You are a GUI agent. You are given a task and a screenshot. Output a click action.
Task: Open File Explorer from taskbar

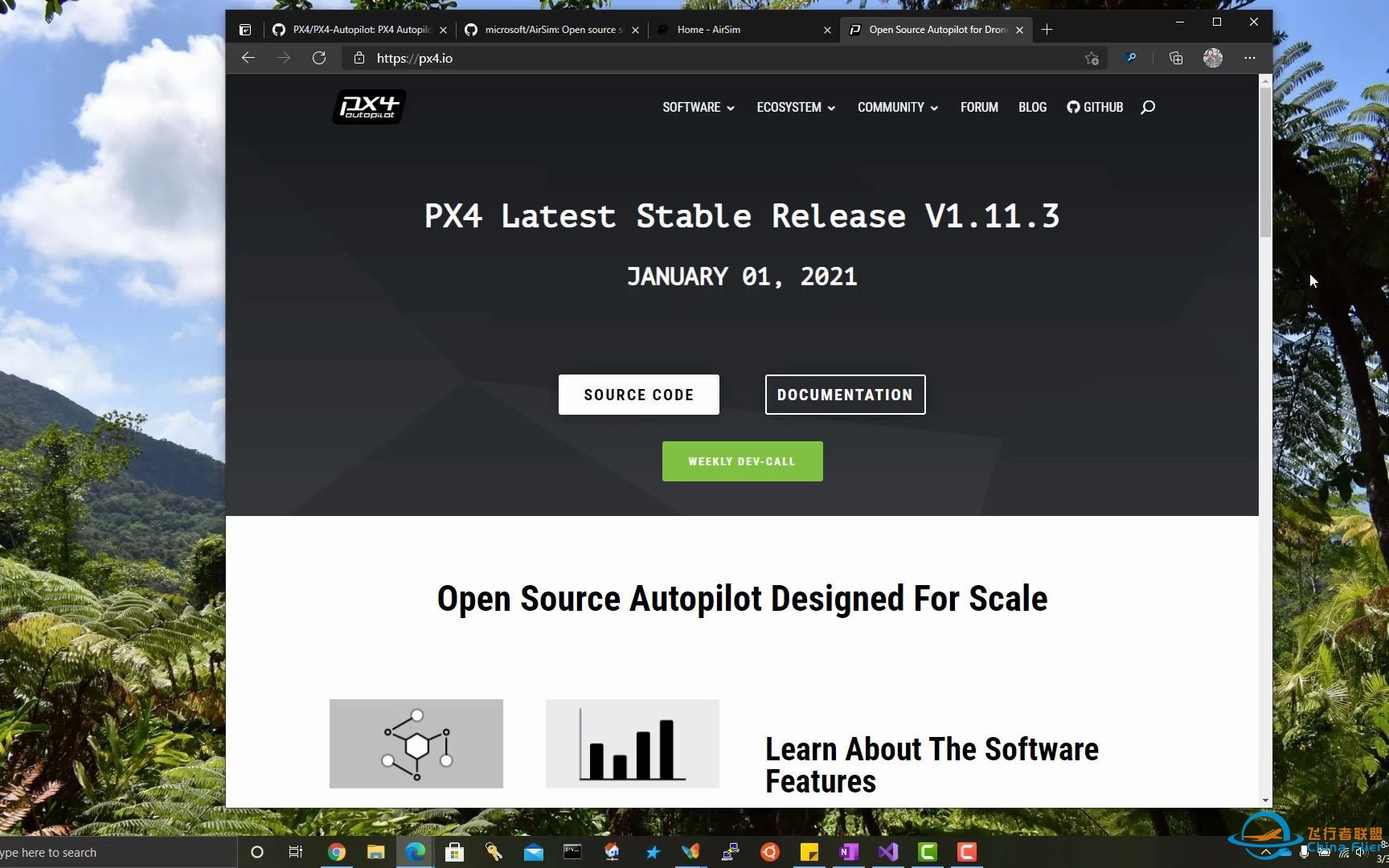[375, 852]
